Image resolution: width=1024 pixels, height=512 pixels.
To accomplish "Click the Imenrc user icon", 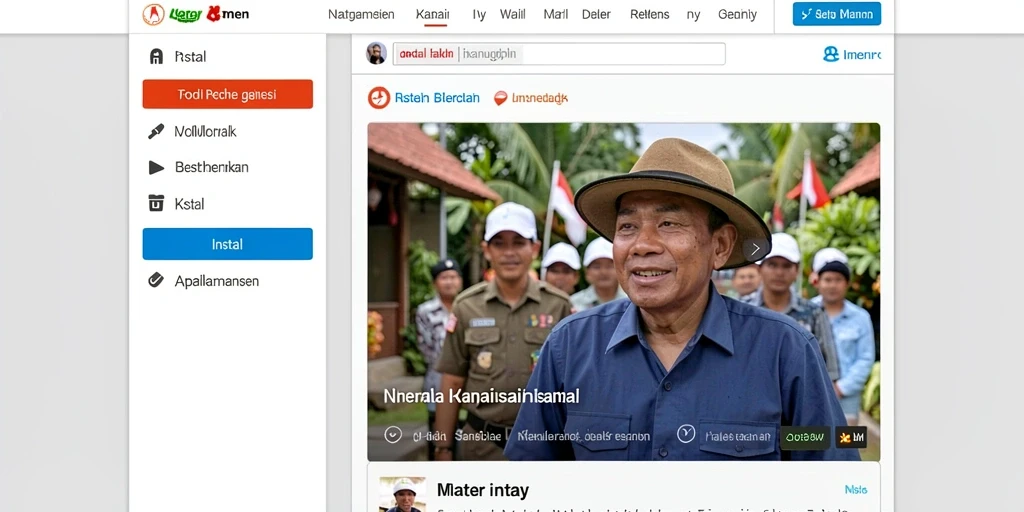I will (831, 54).
